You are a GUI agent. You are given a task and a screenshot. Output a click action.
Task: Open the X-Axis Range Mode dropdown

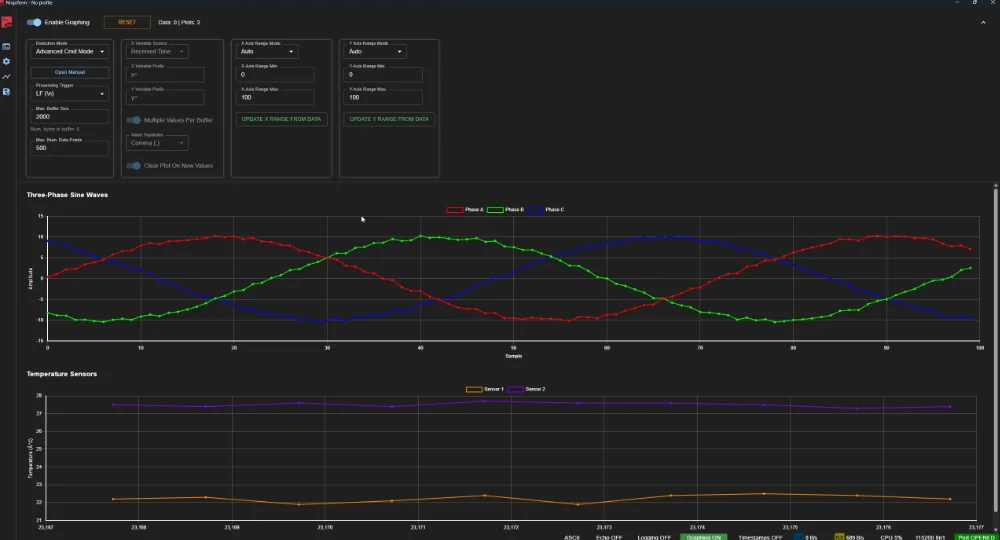pos(265,51)
